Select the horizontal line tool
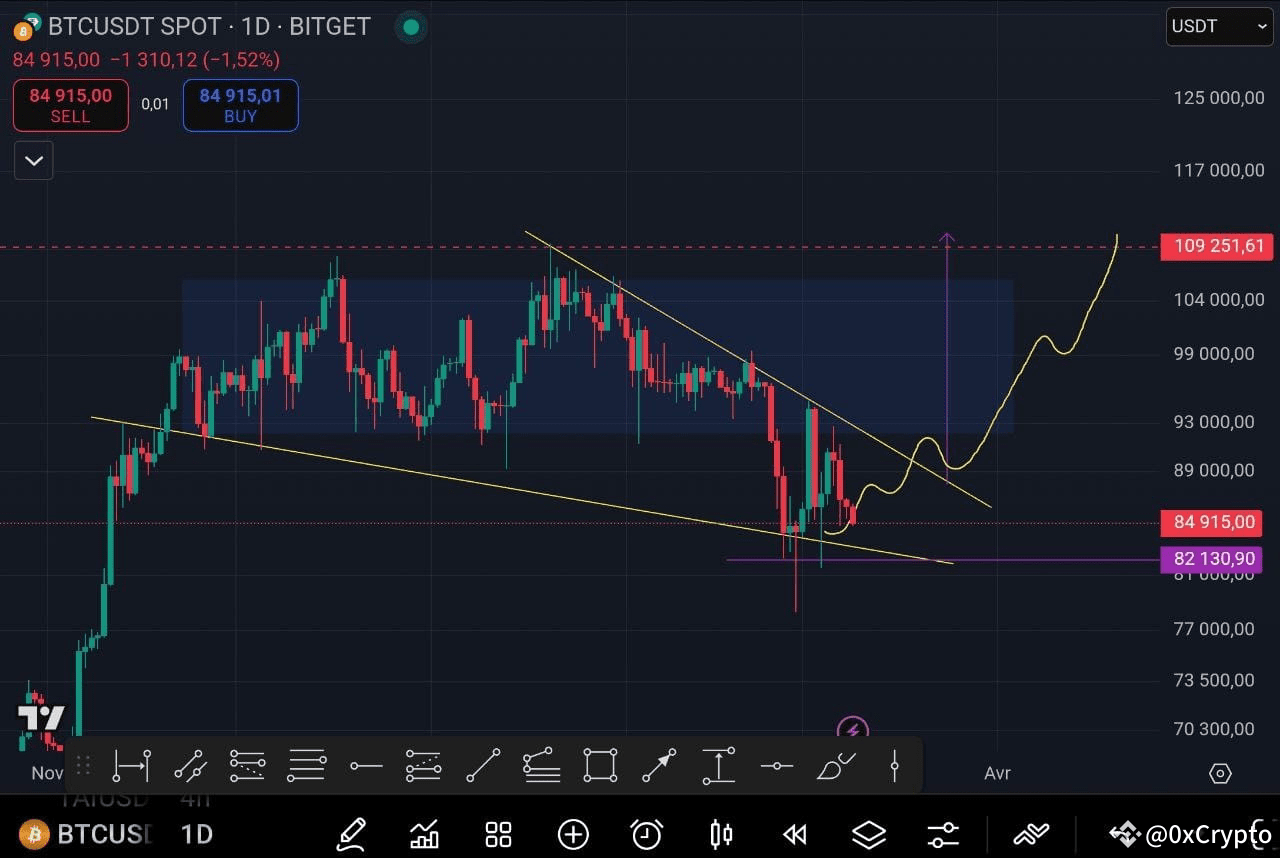Image resolution: width=1280 pixels, height=858 pixels. click(x=776, y=766)
